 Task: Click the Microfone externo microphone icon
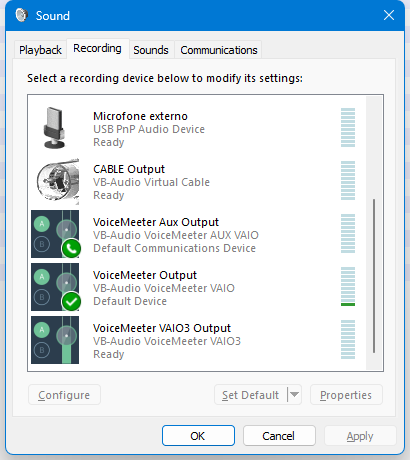[x=55, y=128]
